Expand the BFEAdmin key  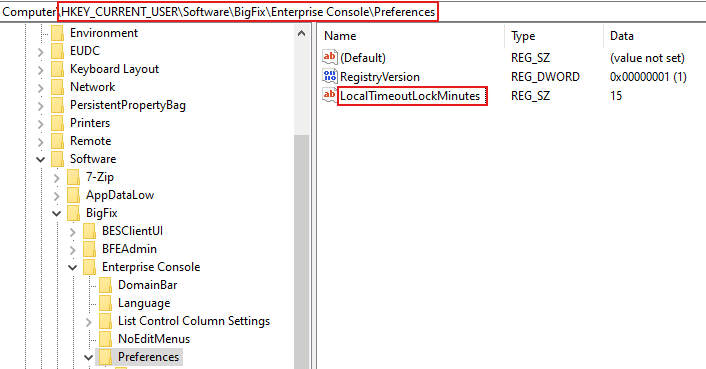click(x=73, y=250)
